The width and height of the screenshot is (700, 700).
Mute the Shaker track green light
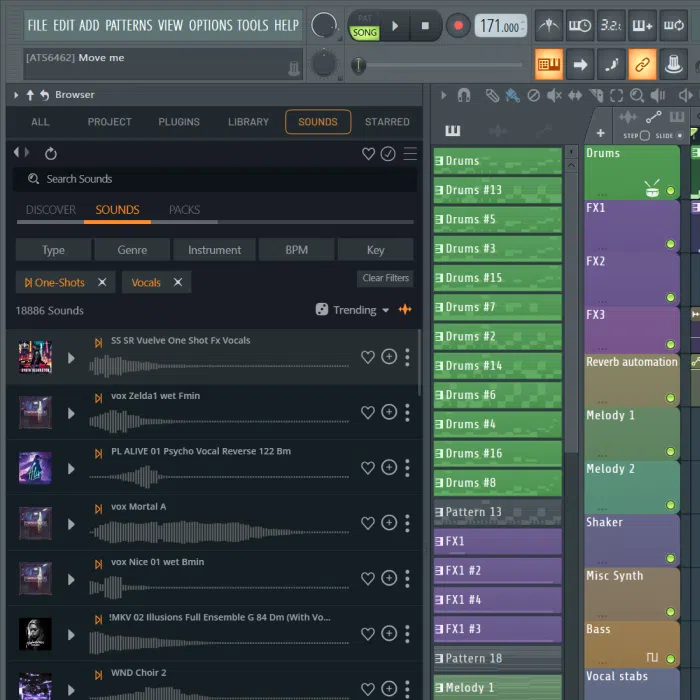(670, 558)
